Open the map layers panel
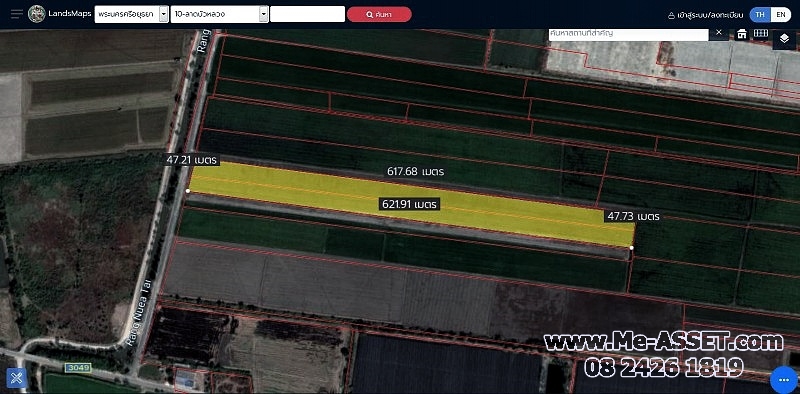 (x=784, y=39)
